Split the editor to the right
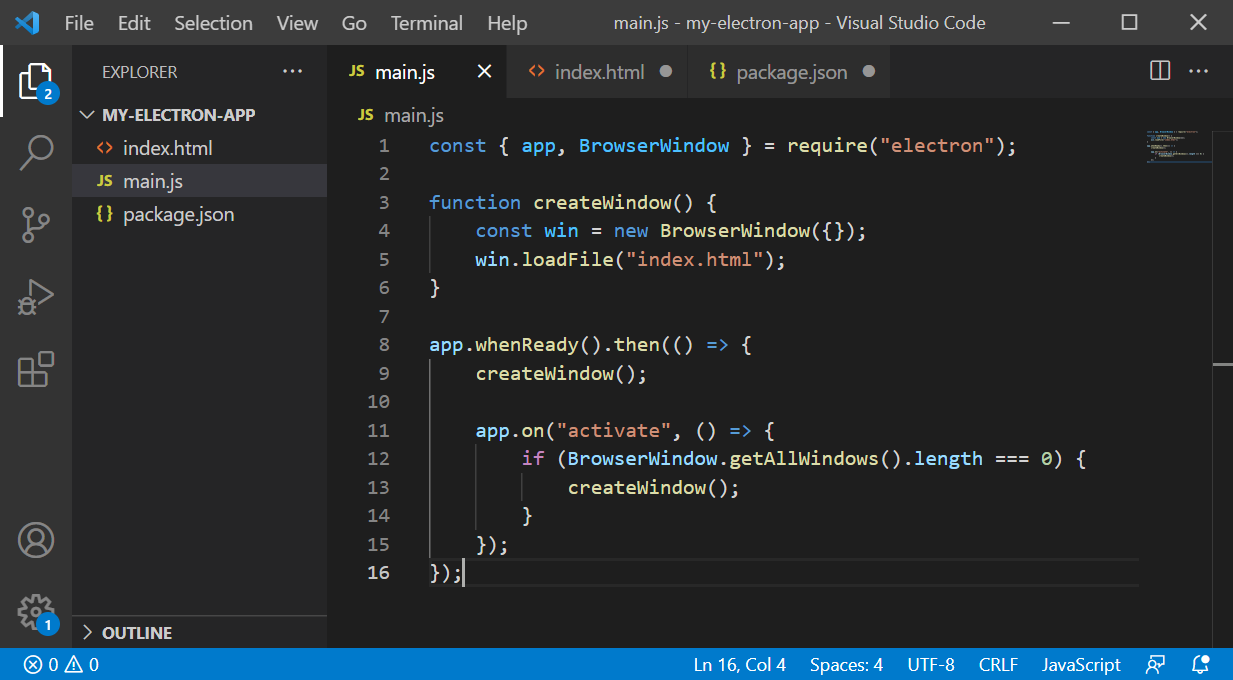This screenshot has width=1233, height=680. 1160,71
